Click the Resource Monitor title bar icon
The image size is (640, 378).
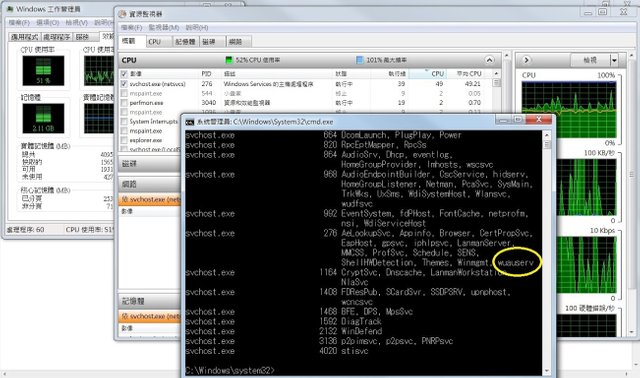pyautogui.click(x=122, y=14)
